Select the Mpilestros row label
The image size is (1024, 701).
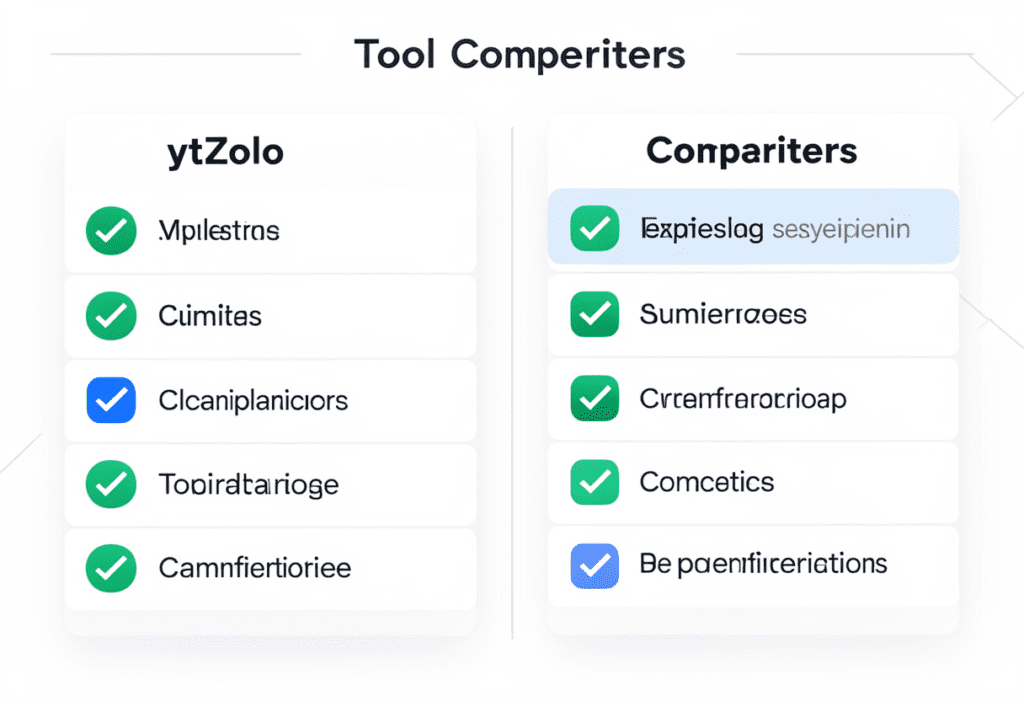218,231
